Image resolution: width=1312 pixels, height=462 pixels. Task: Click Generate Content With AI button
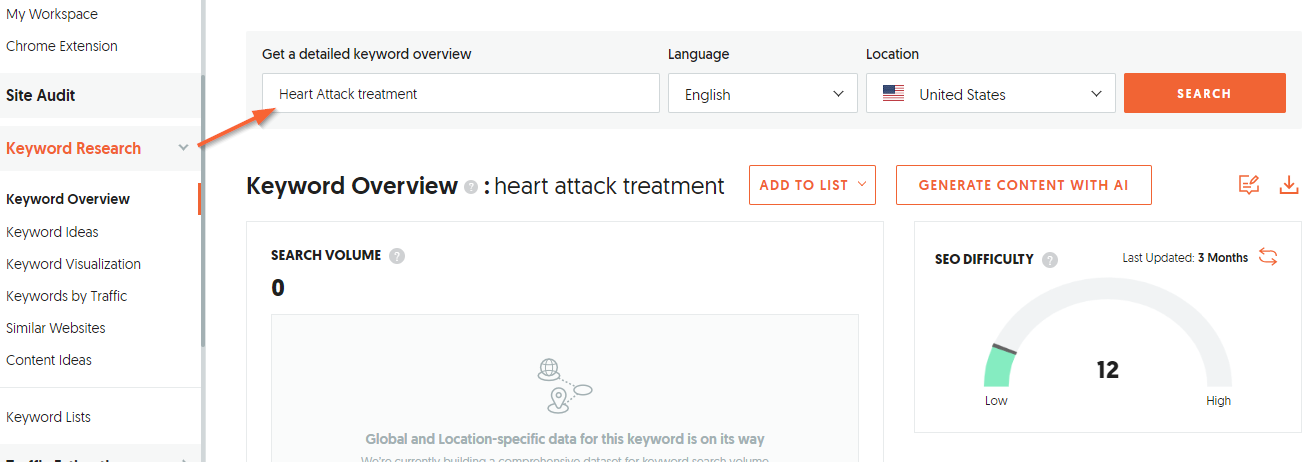(1024, 185)
